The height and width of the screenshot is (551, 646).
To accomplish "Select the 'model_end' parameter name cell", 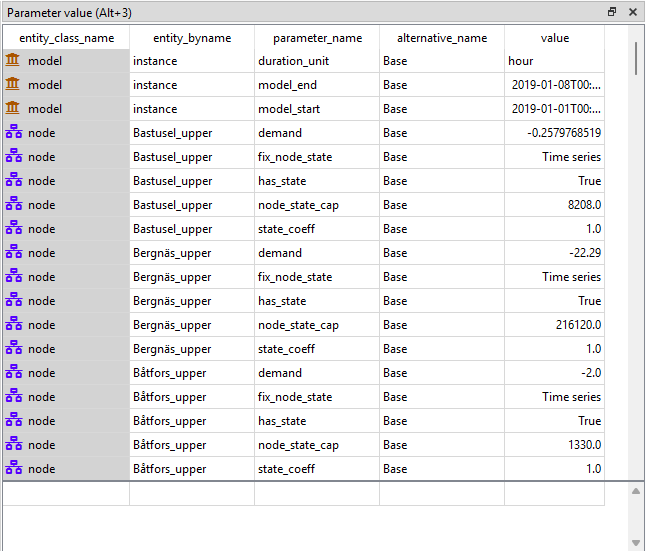I will point(317,84).
